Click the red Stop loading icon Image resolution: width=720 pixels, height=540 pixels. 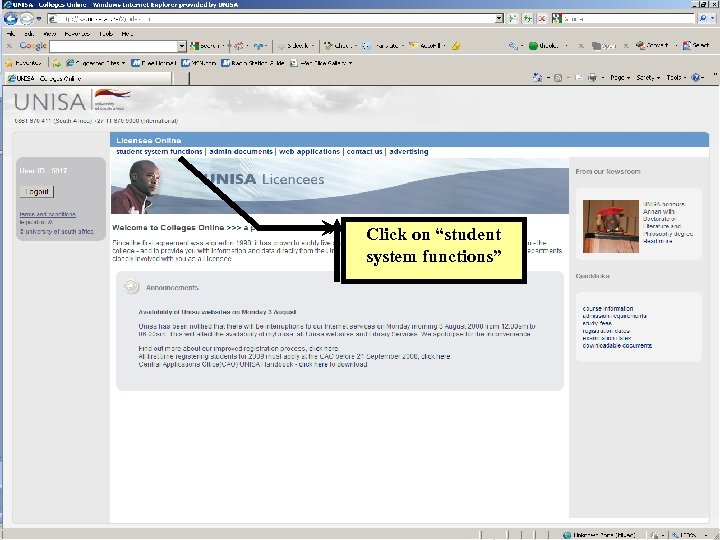pyautogui.click(x=542, y=19)
